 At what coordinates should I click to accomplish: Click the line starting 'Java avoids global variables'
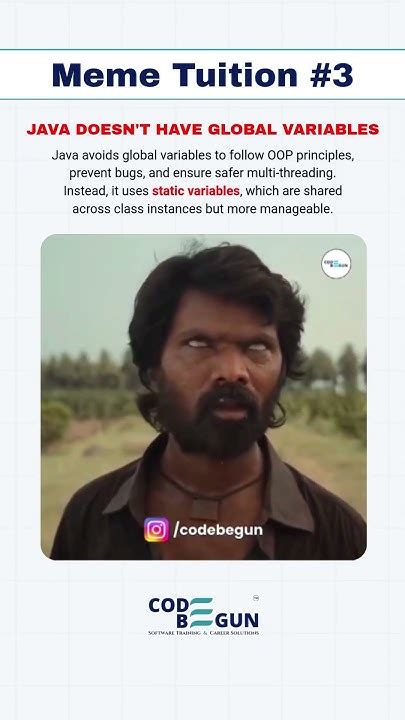pos(202,155)
